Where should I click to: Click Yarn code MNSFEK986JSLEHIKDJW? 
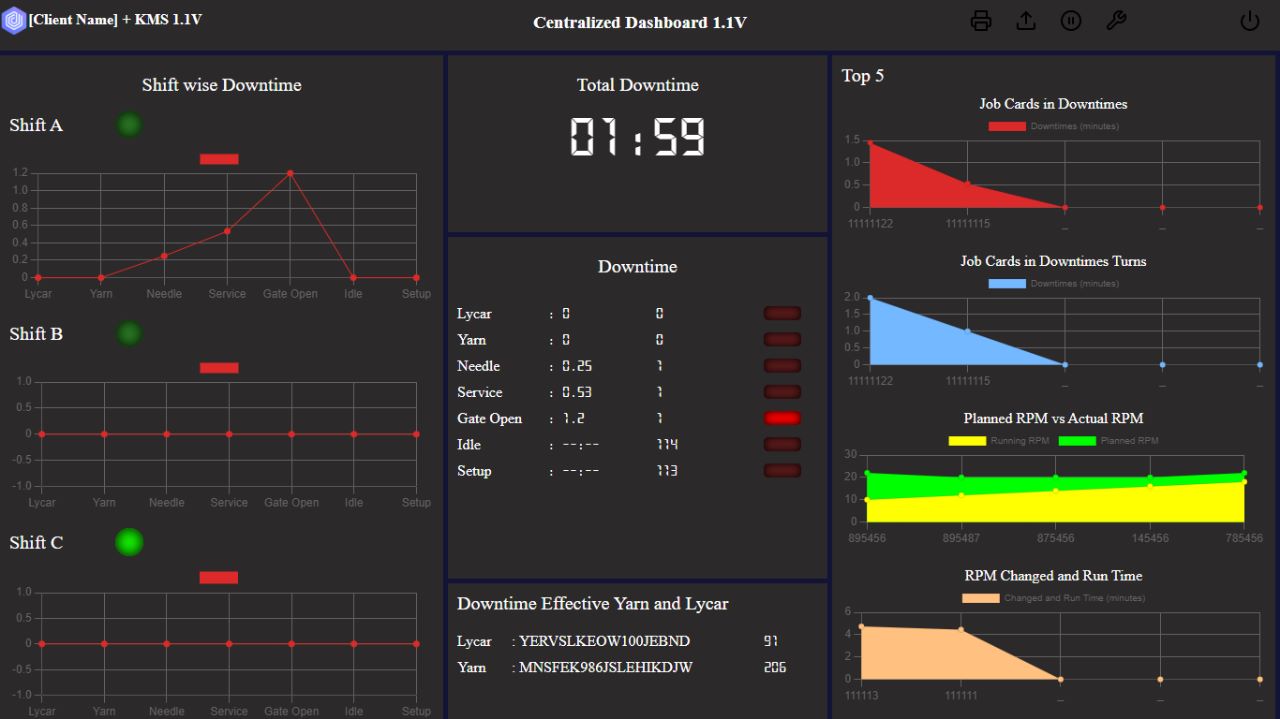click(606, 667)
